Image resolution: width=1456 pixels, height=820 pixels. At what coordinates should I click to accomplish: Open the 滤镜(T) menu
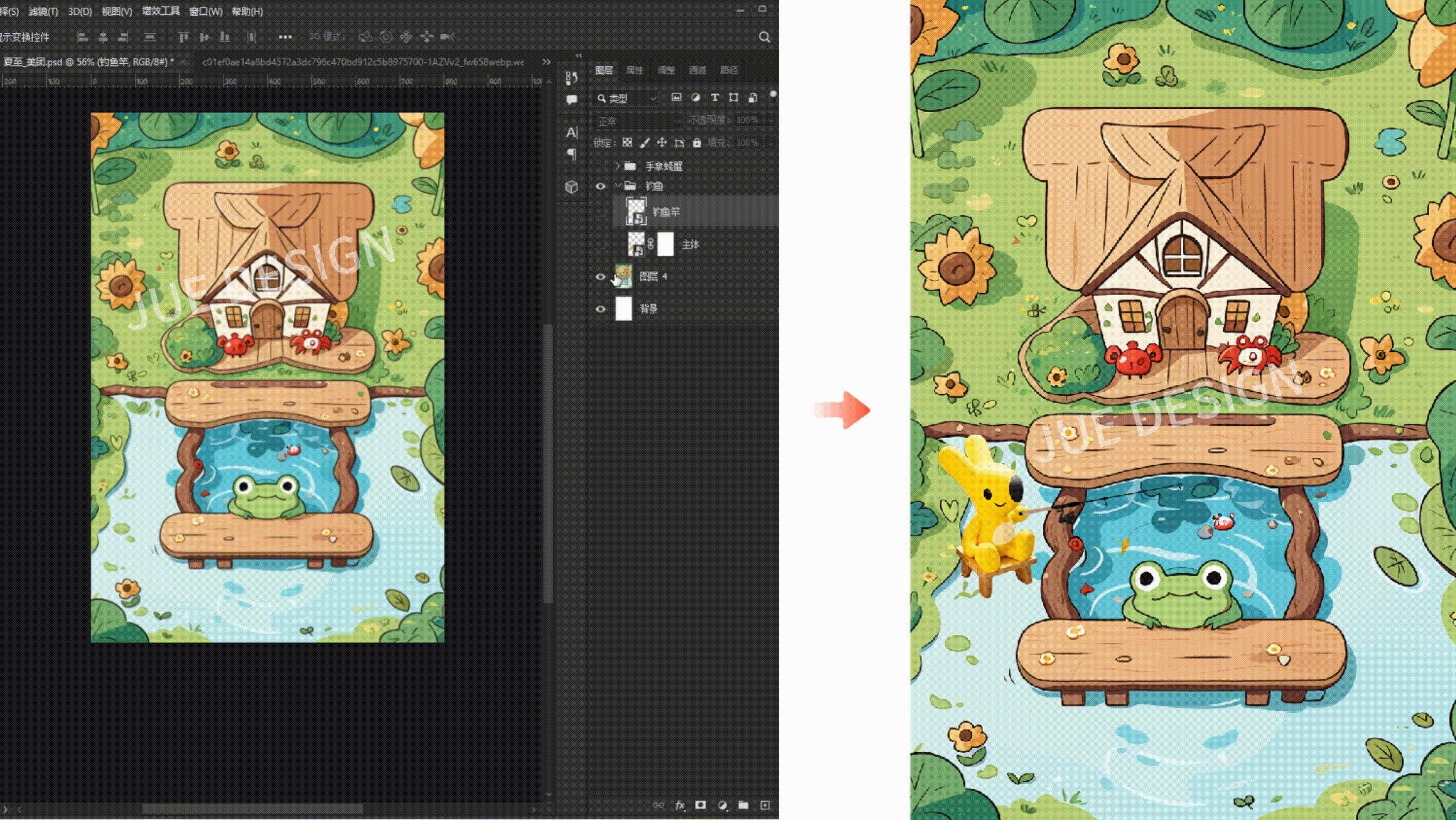(x=43, y=11)
